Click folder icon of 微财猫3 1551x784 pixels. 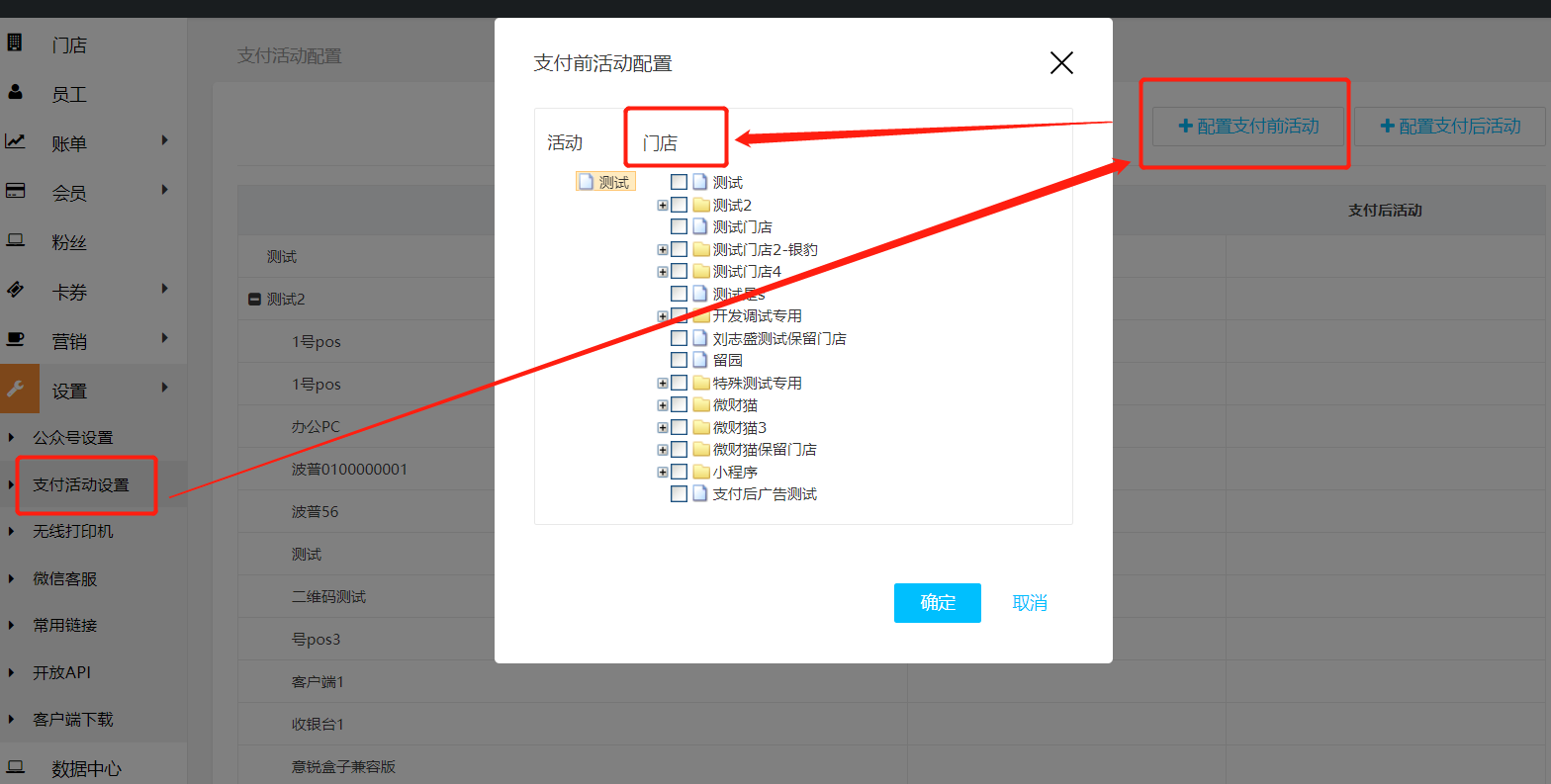point(701,427)
